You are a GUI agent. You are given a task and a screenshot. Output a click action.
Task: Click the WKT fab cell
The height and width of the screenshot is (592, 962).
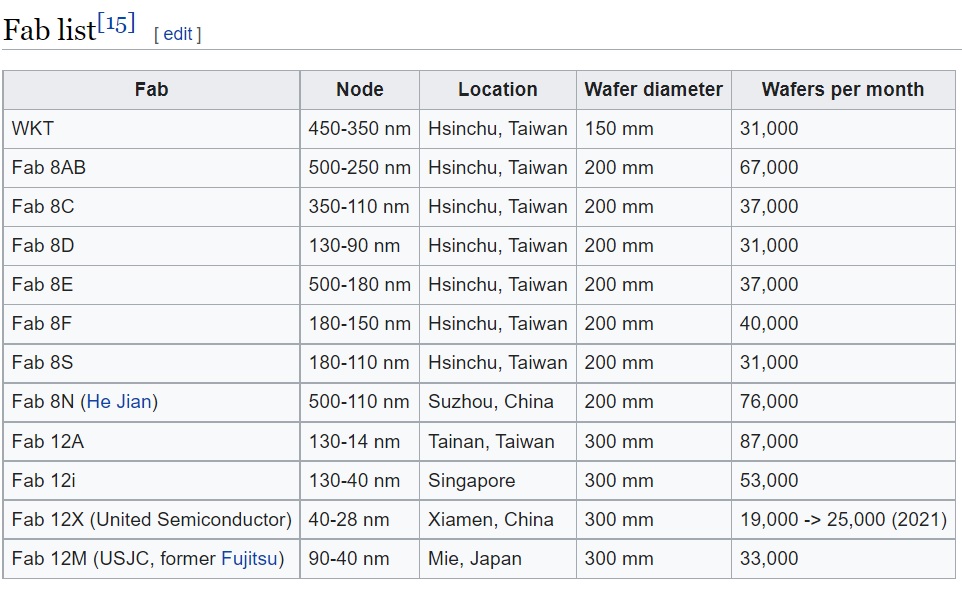pyautogui.click(x=33, y=129)
